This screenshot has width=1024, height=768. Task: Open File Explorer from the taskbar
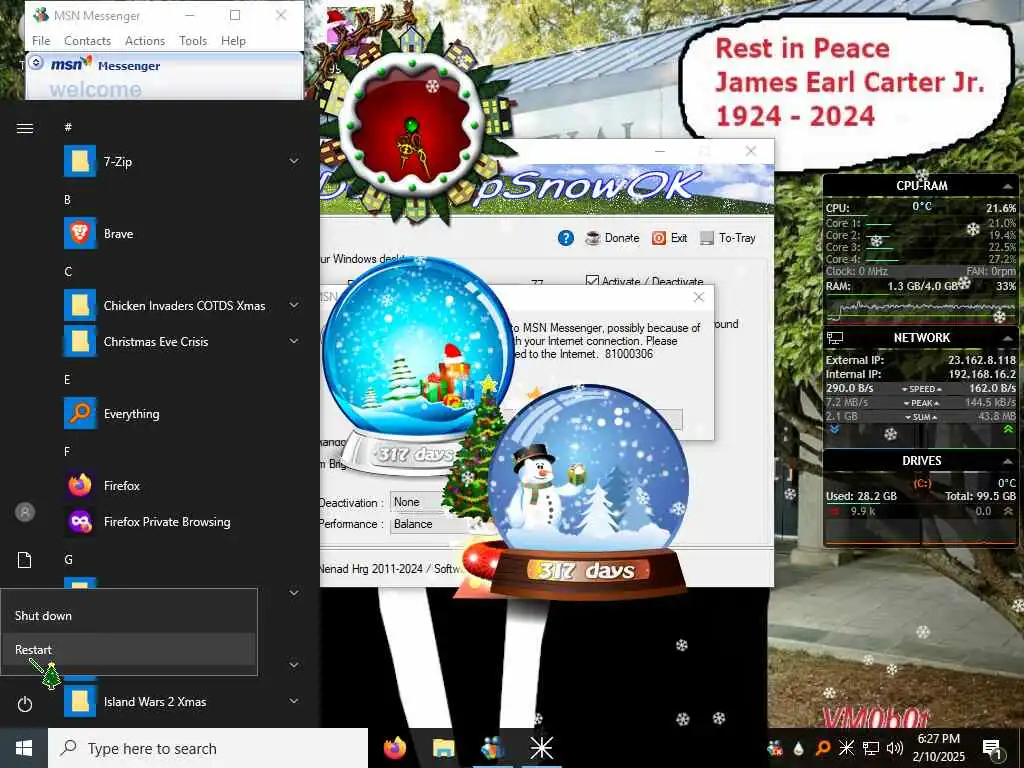click(x=443, y=748)
